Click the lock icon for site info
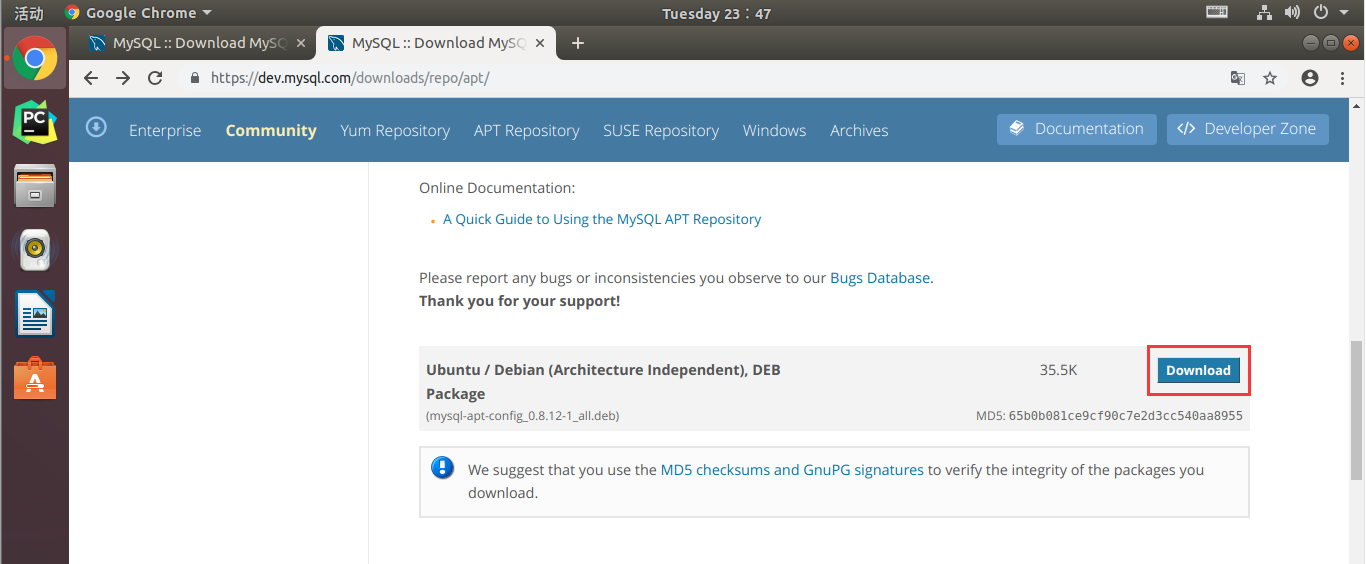This screenshot has height=564, width=1366. (x=195, y=78)
